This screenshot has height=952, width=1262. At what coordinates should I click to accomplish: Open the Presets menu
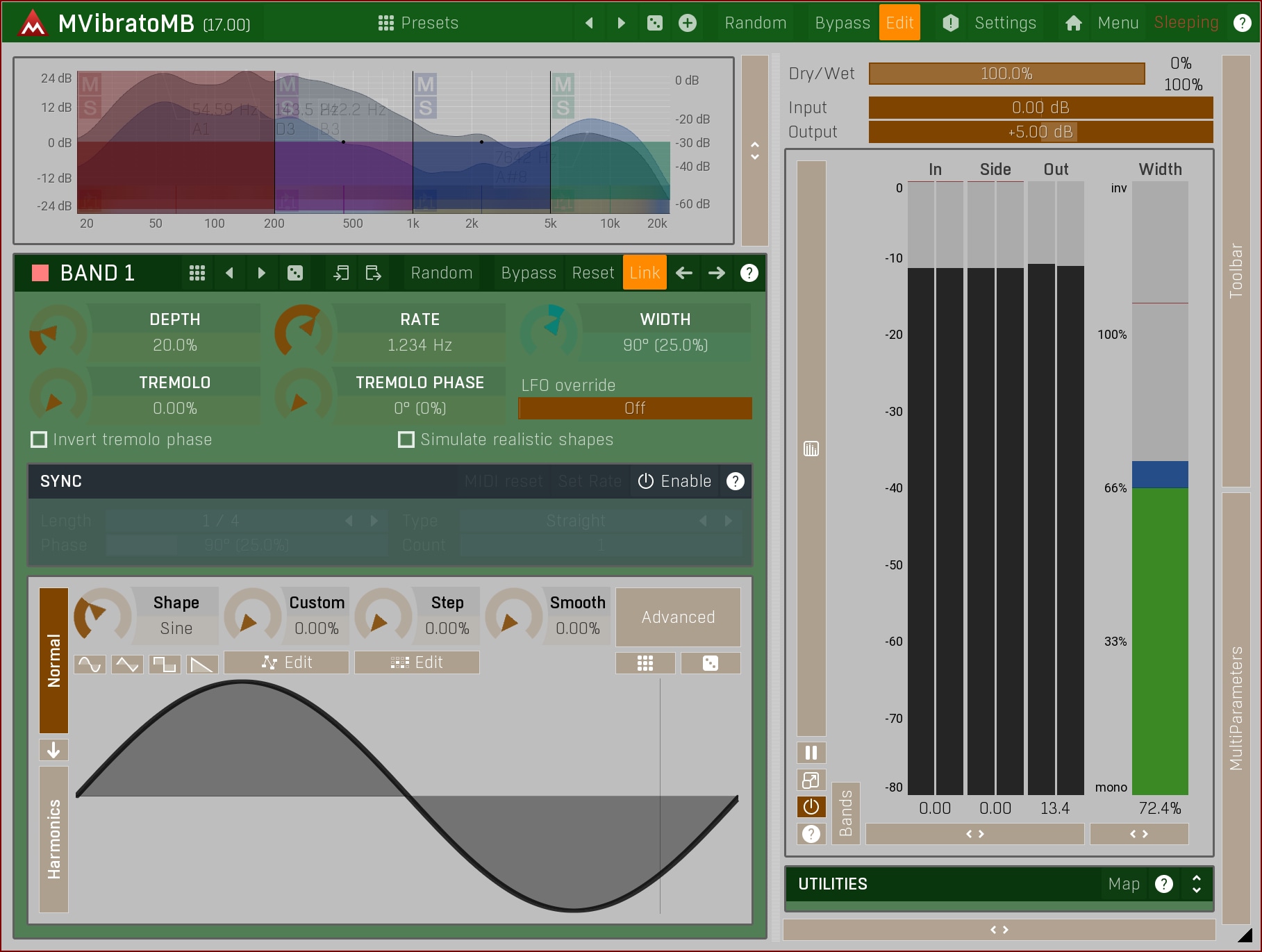point(418,23)
